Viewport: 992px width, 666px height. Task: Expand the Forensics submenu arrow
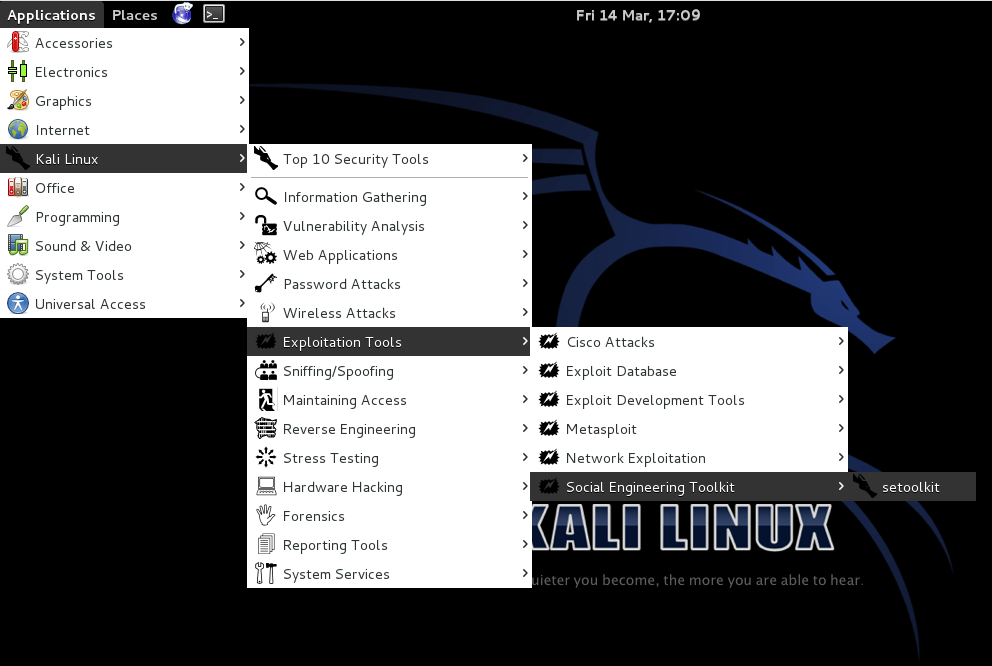(525, 515)
